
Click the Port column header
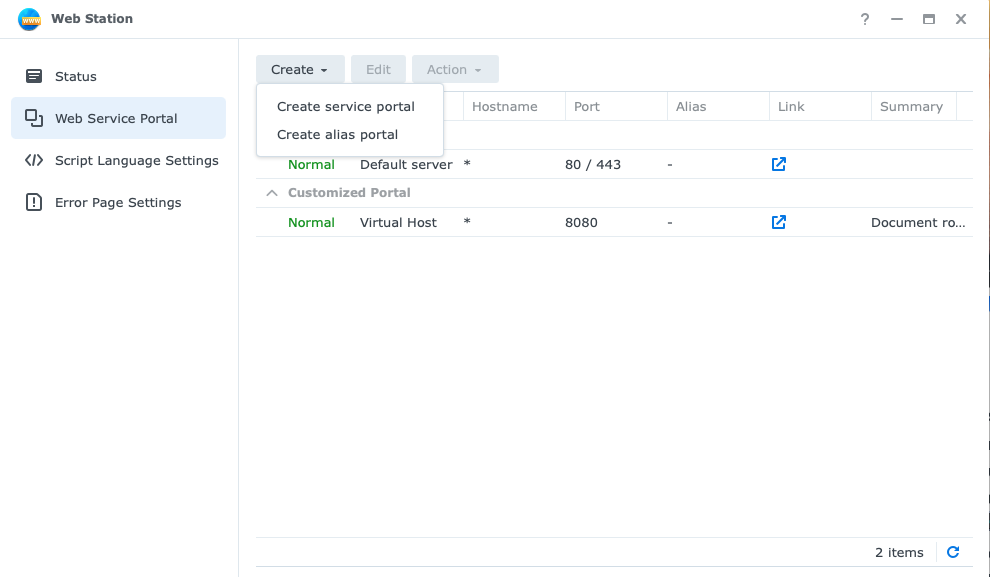[587, 106]
